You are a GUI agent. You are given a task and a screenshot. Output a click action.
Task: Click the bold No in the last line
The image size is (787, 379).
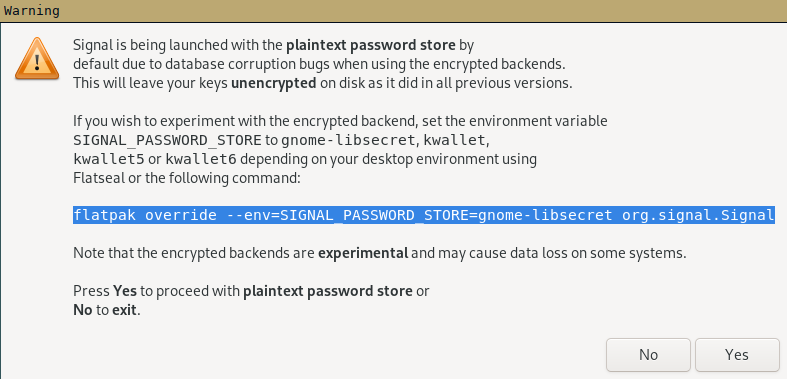(x=83, y=310)
